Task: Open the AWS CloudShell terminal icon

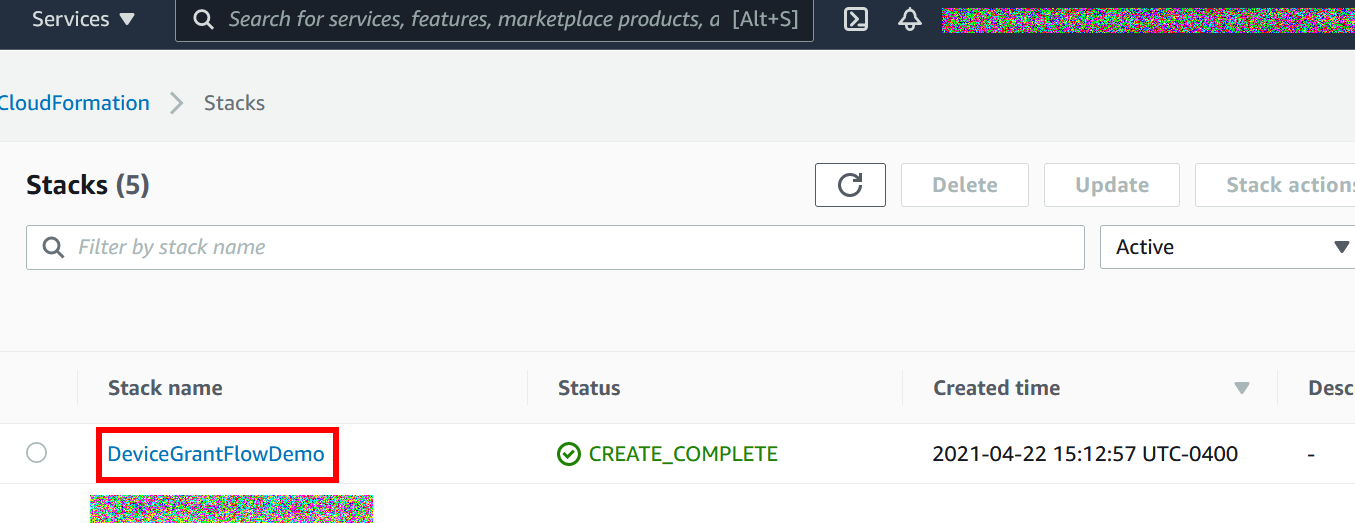Action: pos(856,19)
